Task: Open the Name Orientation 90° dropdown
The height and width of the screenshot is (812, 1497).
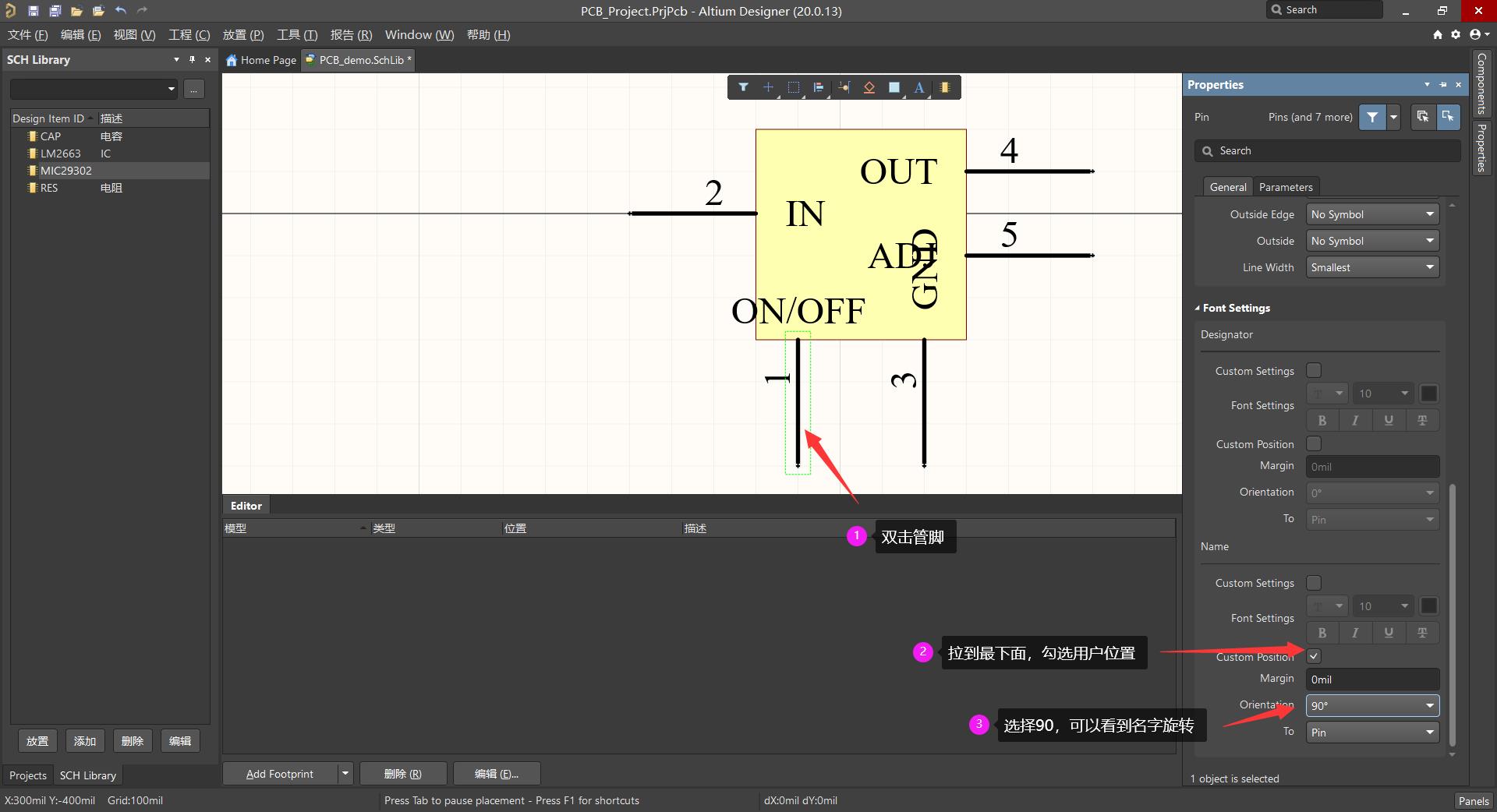Action: (1372, 705)
